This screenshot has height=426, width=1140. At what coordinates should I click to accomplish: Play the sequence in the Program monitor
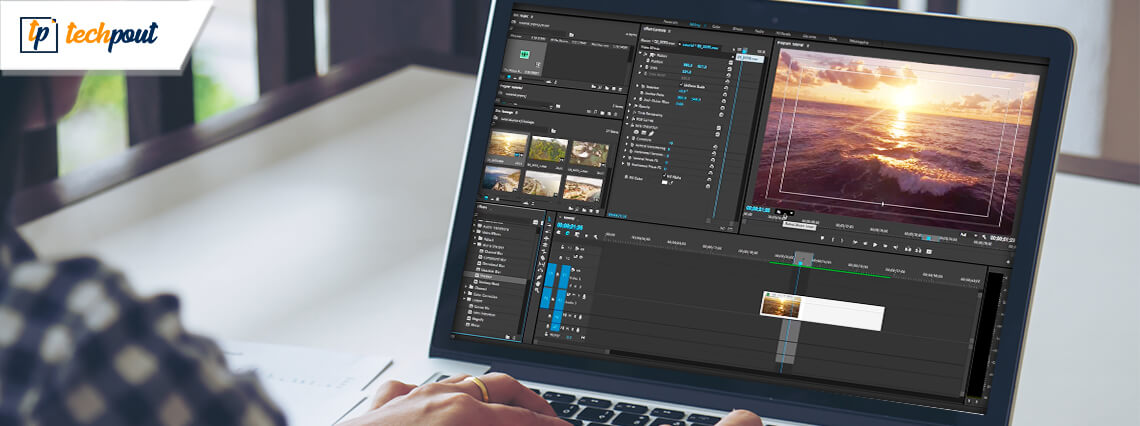(875, 245)
